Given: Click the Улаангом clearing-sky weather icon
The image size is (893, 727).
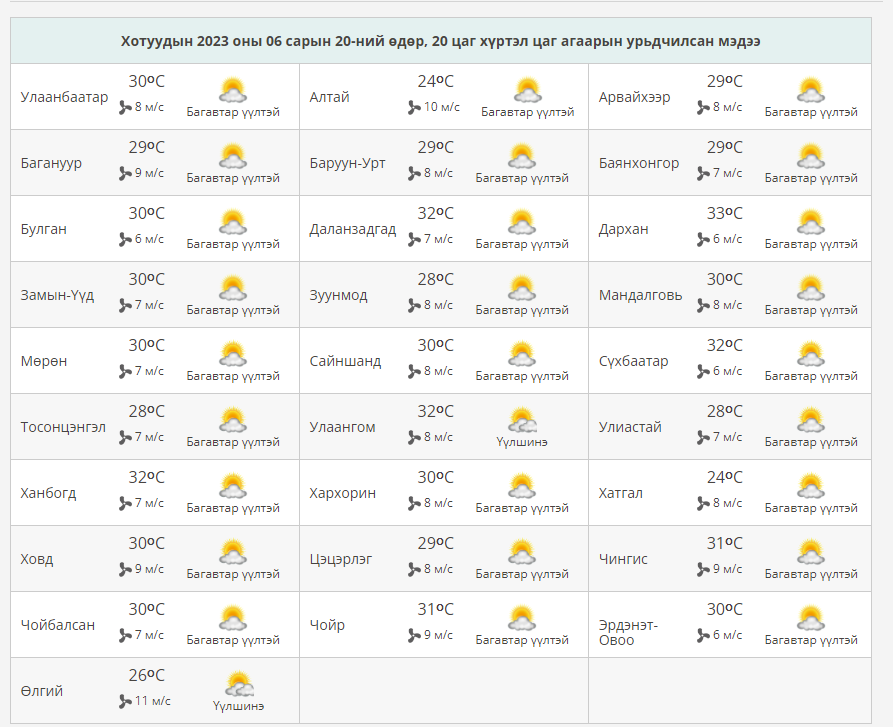Looking at the screenshot, I should (x=521, y=420).
